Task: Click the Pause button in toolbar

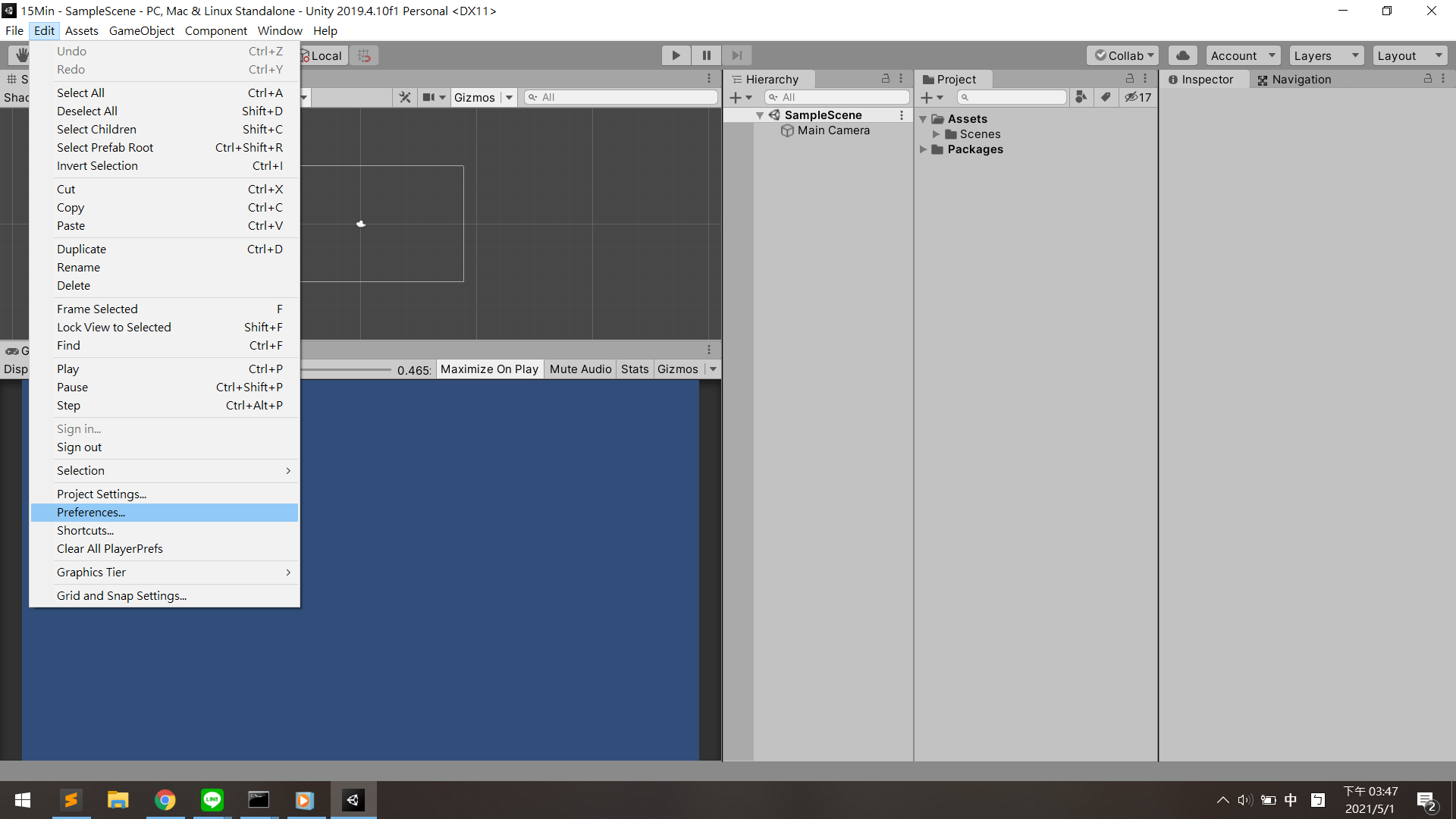Action: click(x=706, y=55)
